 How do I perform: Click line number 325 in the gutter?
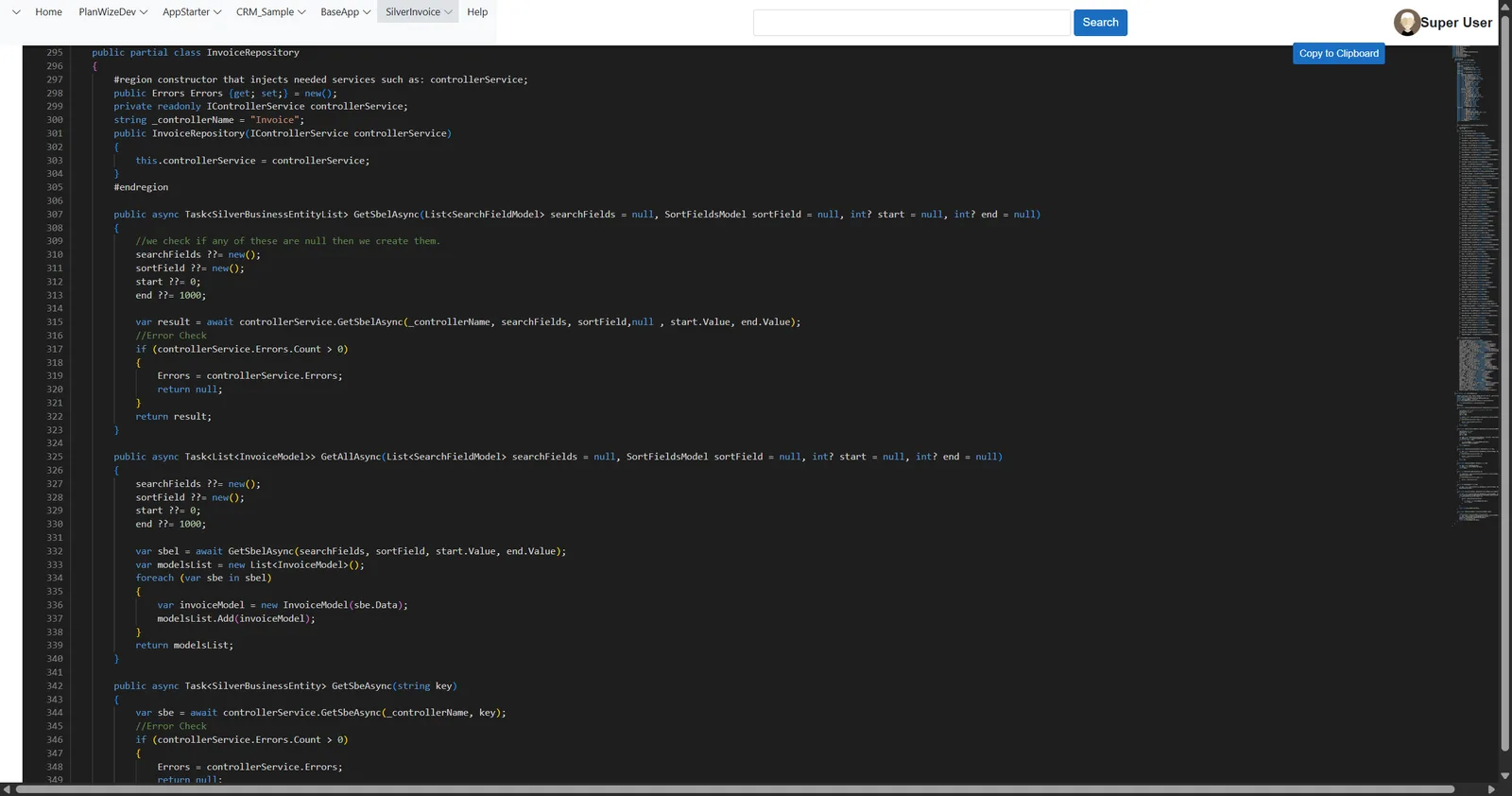pos(55,457)
